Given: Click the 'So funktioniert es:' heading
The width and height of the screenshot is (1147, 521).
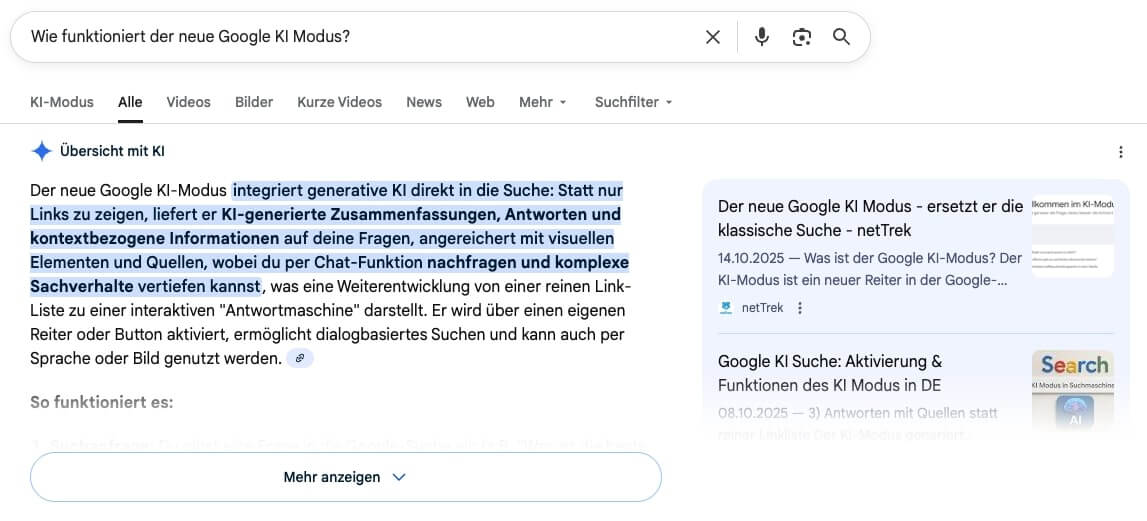Looking at the screenshot, I should pyautogui.click(x=102, y=402).
